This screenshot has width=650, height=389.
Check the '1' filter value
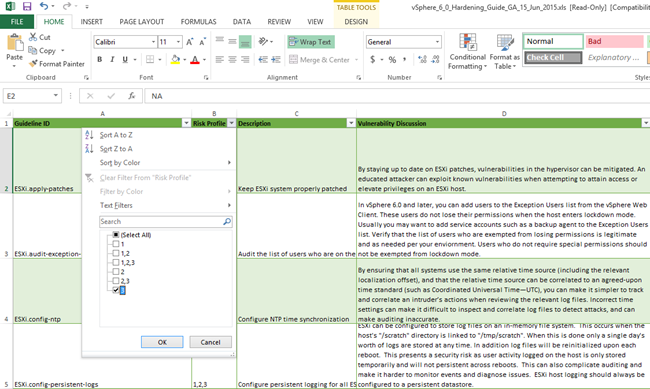point(116,244)
